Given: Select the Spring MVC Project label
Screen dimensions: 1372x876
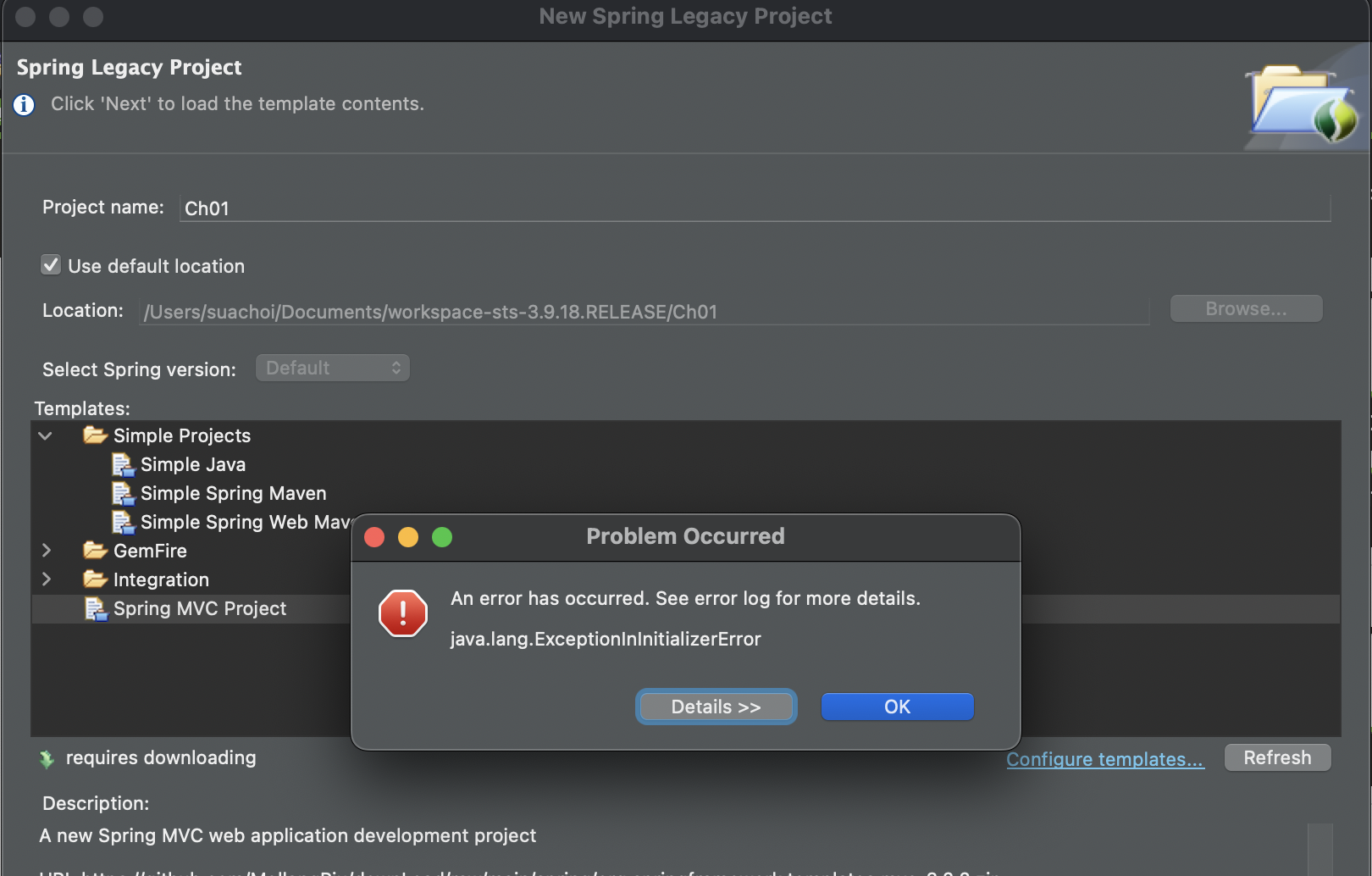Looking at the screenshot, I should [x=200, y=608].
